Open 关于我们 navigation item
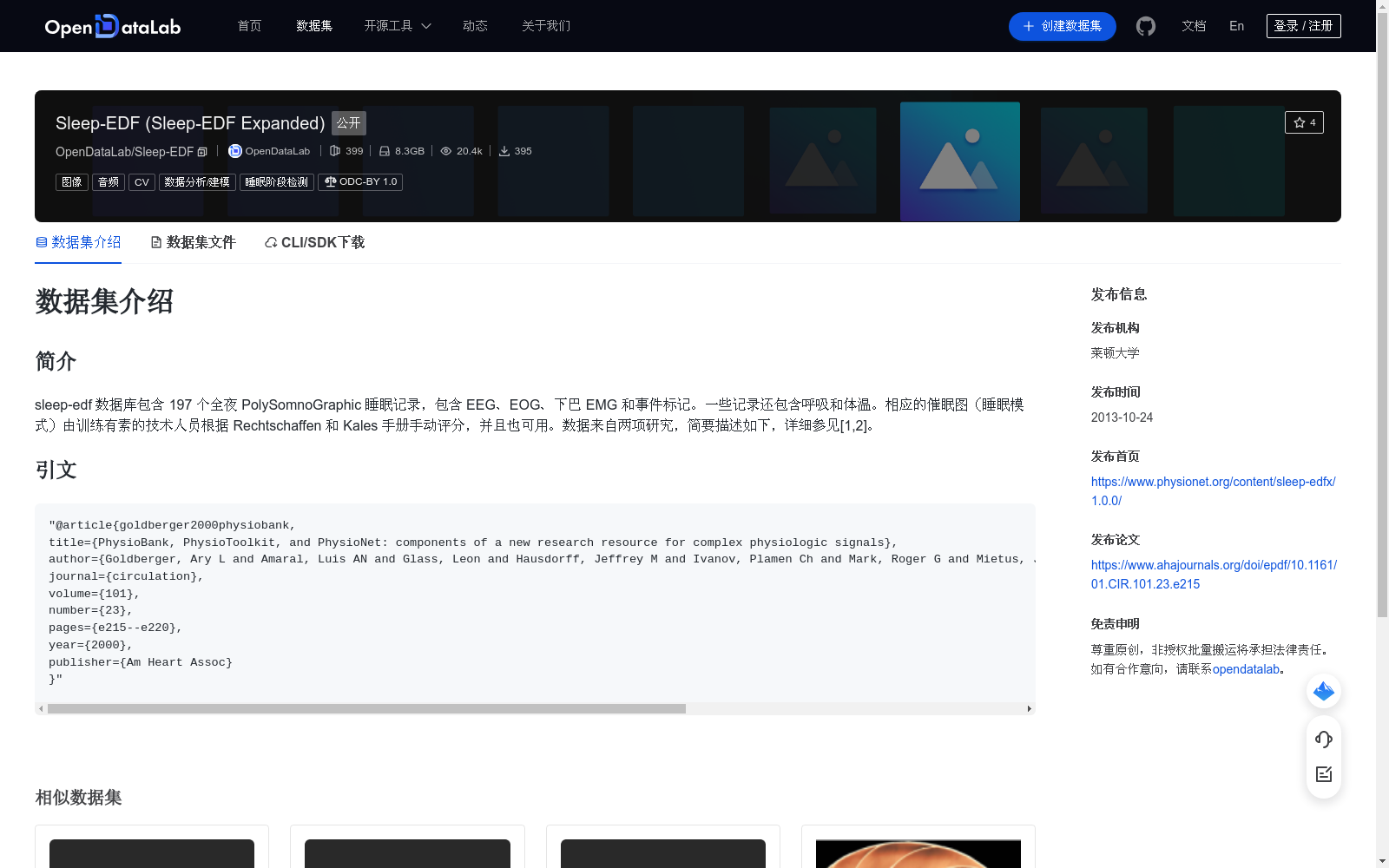Viewport: 1389px width, 868px height. tap(546, 26)
